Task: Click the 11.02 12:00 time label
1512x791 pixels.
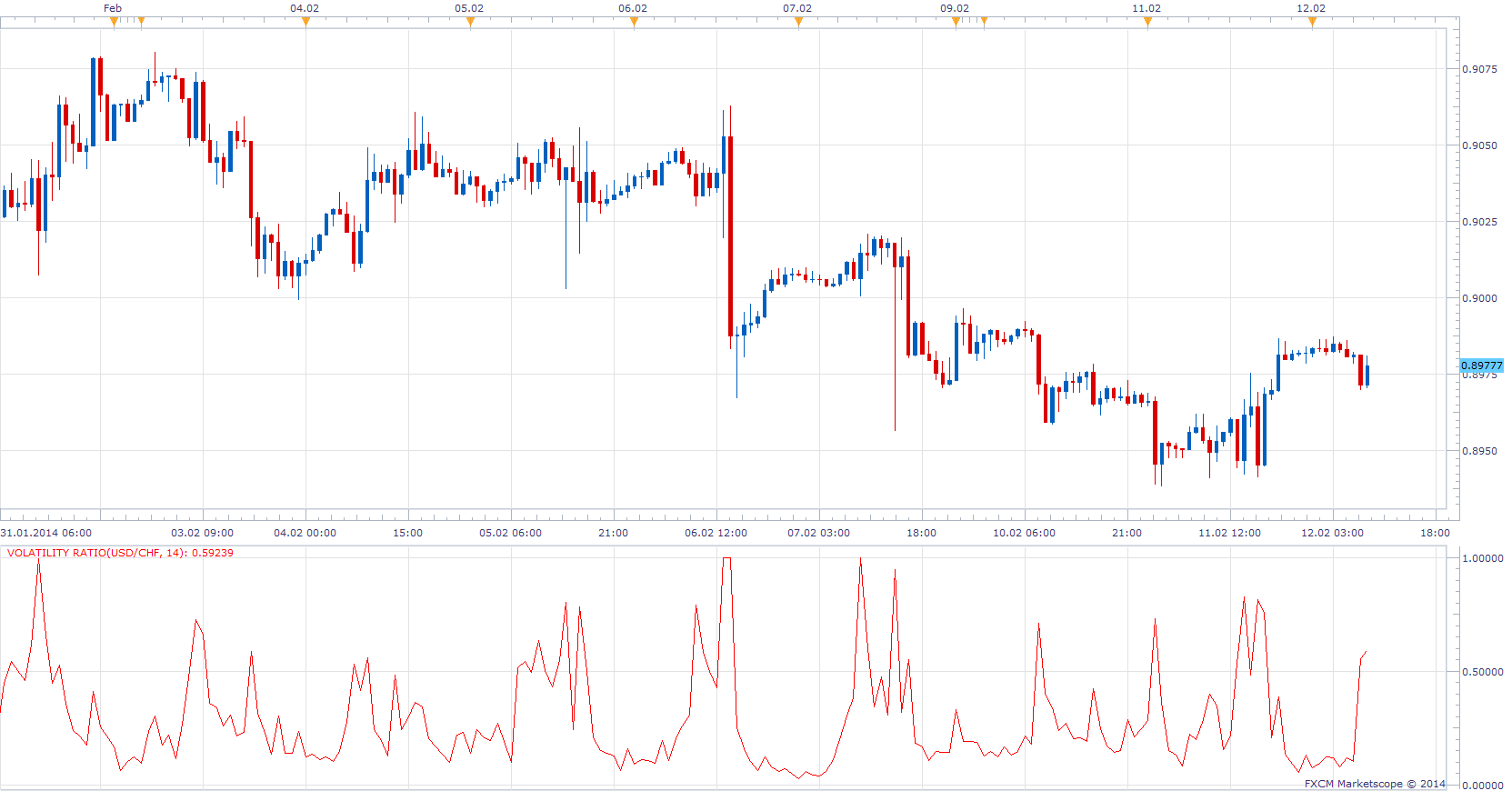Action: tap(1230, 533)
